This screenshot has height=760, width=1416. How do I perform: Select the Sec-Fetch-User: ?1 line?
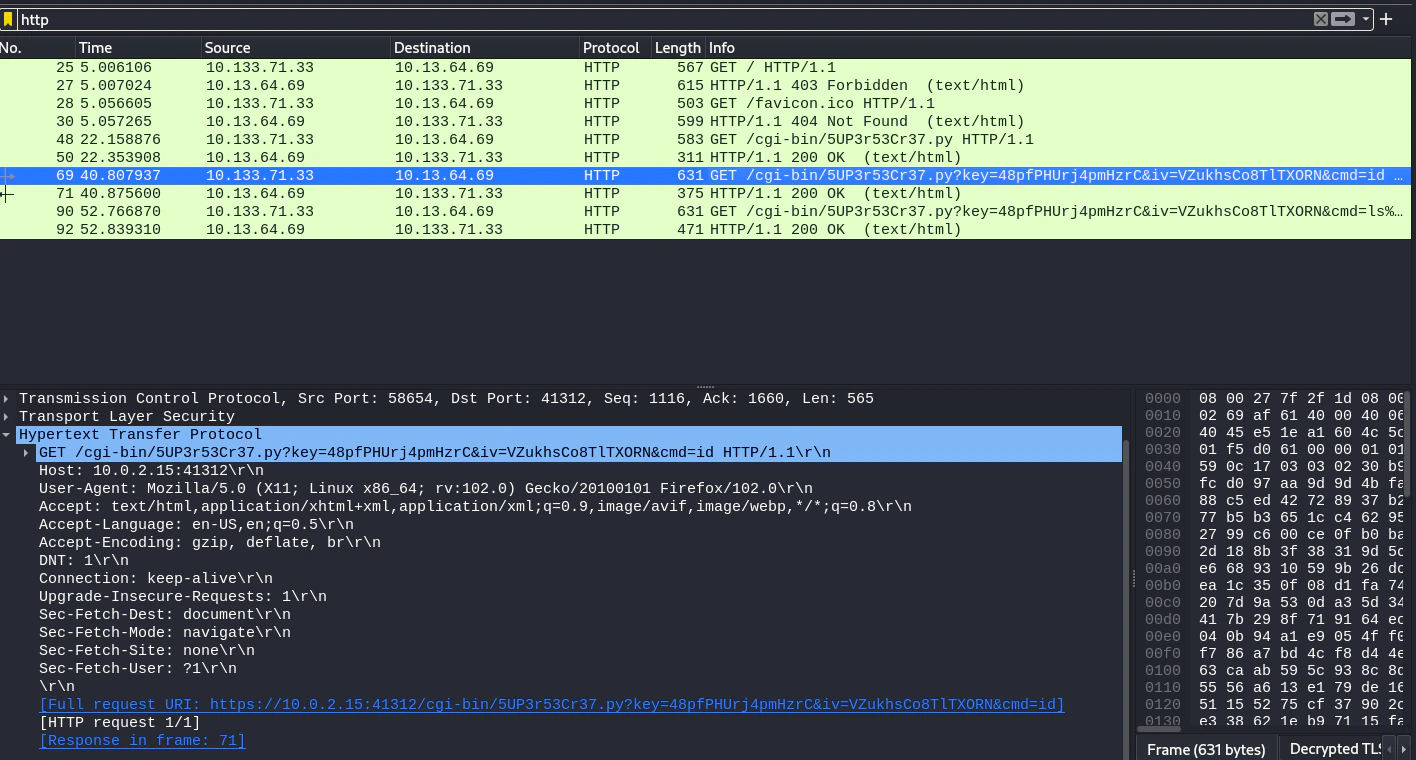click(x=138, y=669)
